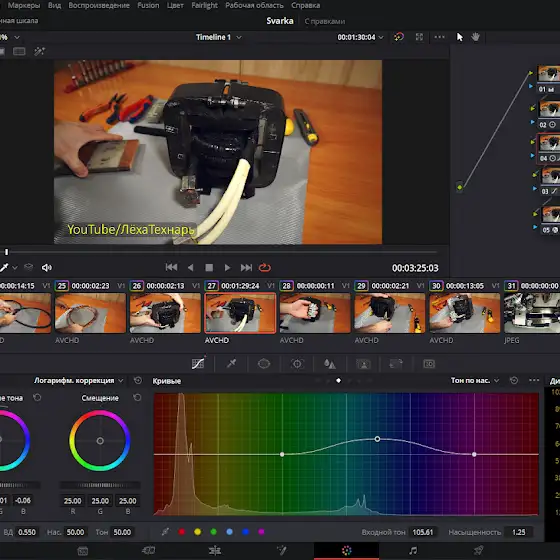Screen dimensions: 560x560
Task: Open the Воспроизведение menu
Action: [99, 5]
